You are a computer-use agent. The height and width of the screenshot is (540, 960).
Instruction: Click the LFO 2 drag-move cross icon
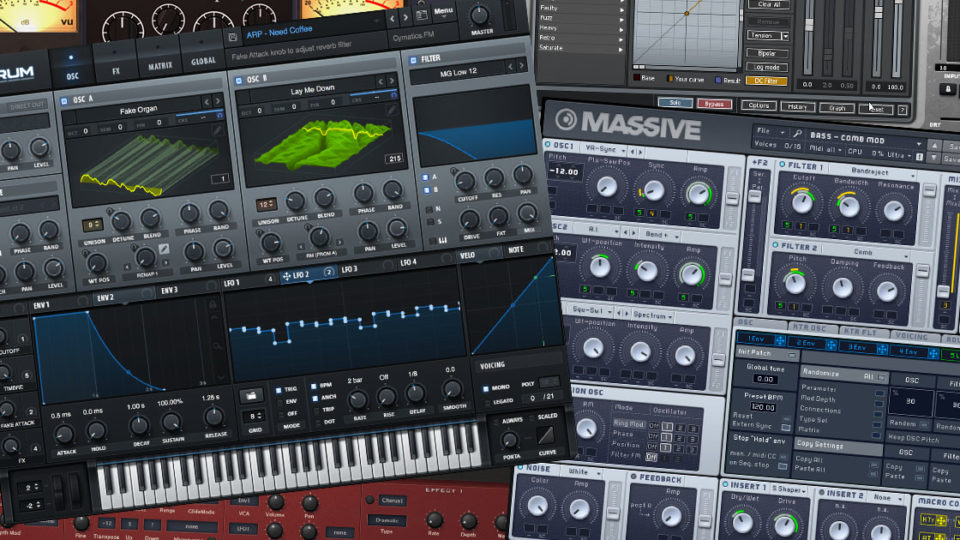(286, 277)
